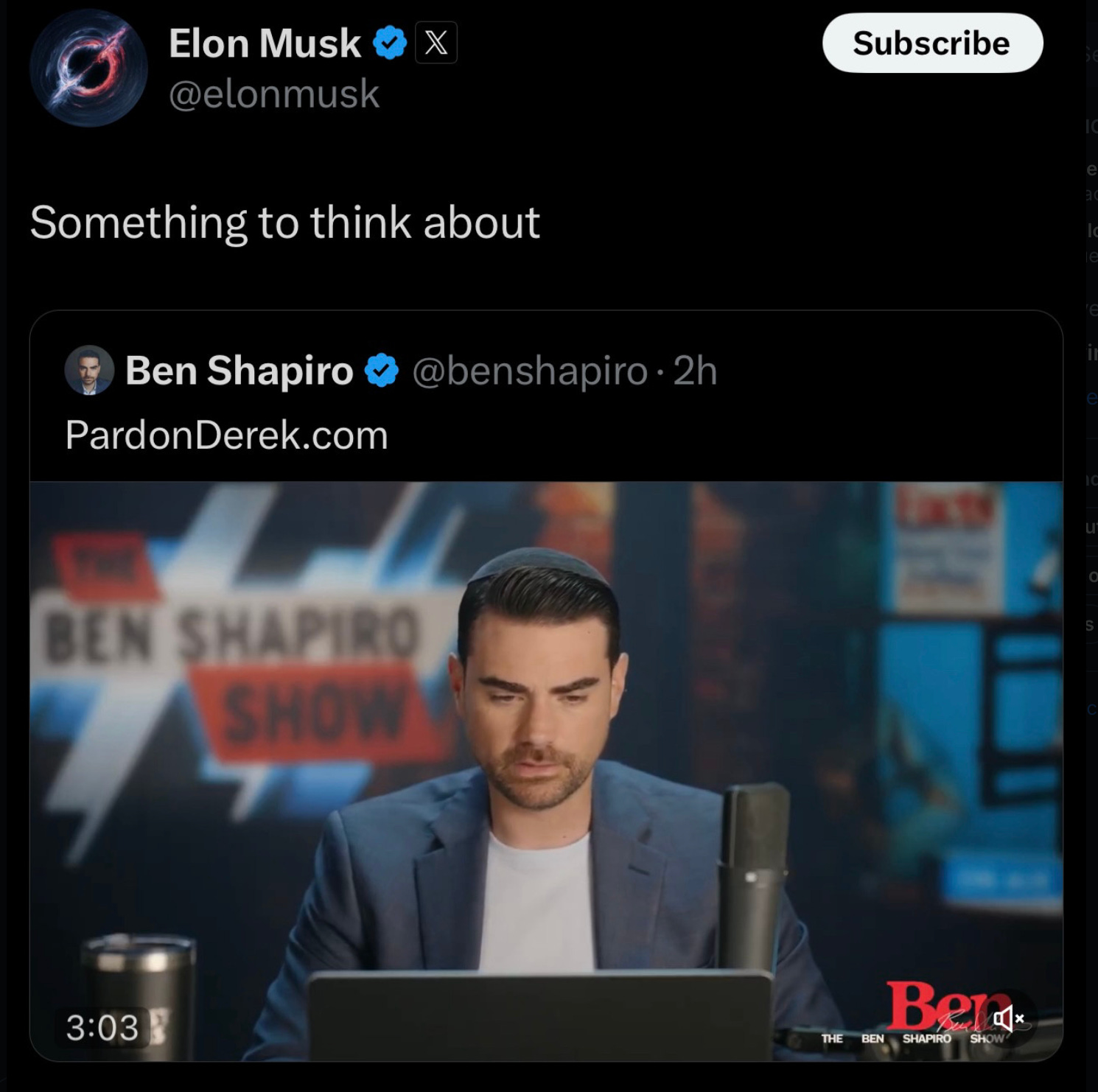
Task: Click the Subscribe button
Action: 932,43
